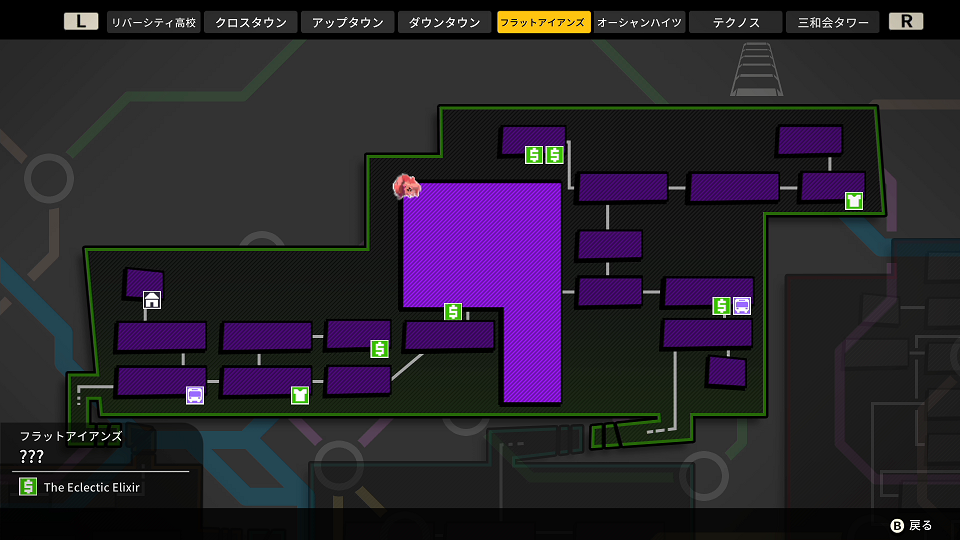Select the far northeast top room
Screen dimensions: 960x540
pyautogui.click(x=810, y=140)
